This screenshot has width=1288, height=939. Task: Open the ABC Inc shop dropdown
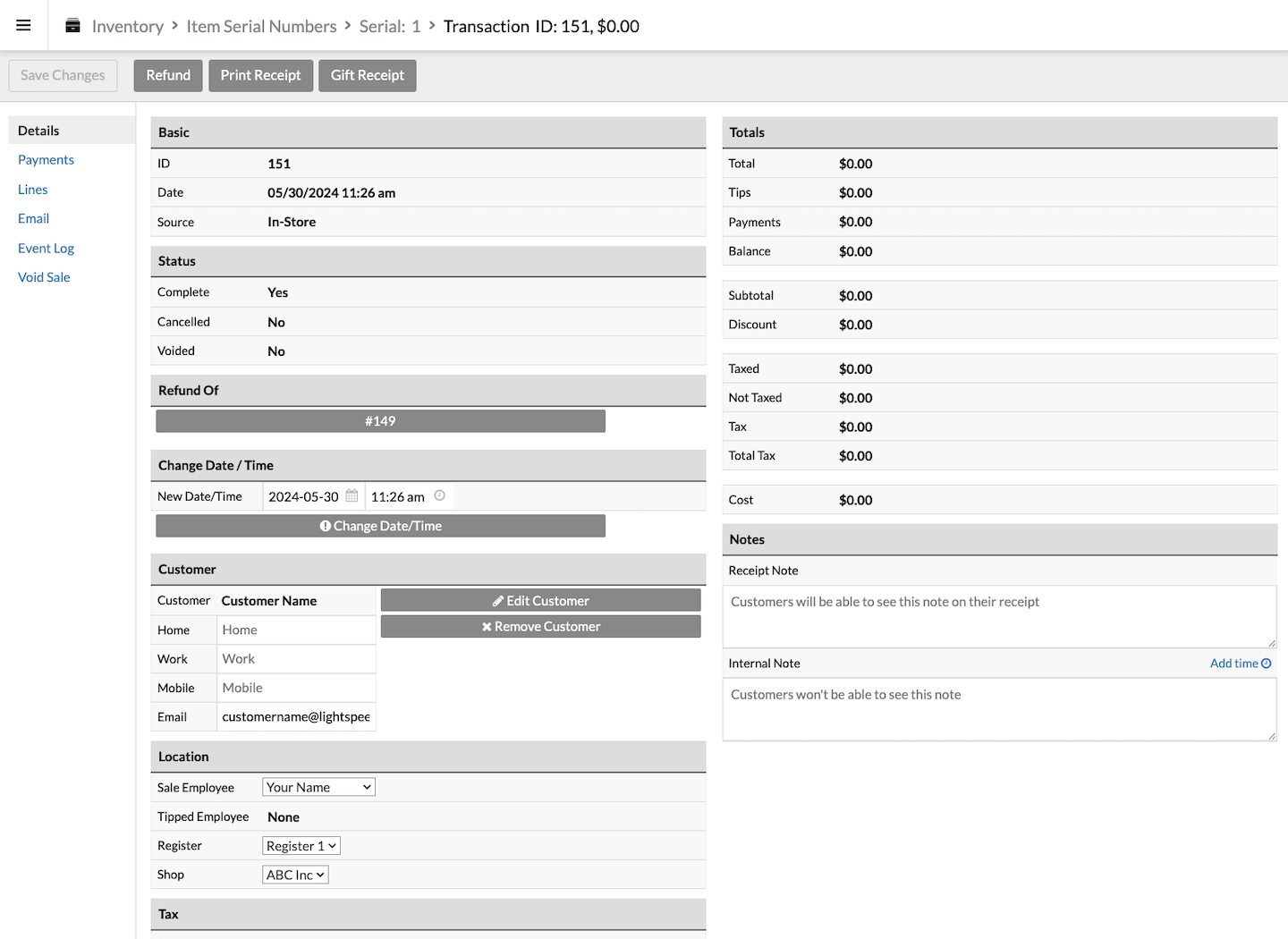click(295, 875)
